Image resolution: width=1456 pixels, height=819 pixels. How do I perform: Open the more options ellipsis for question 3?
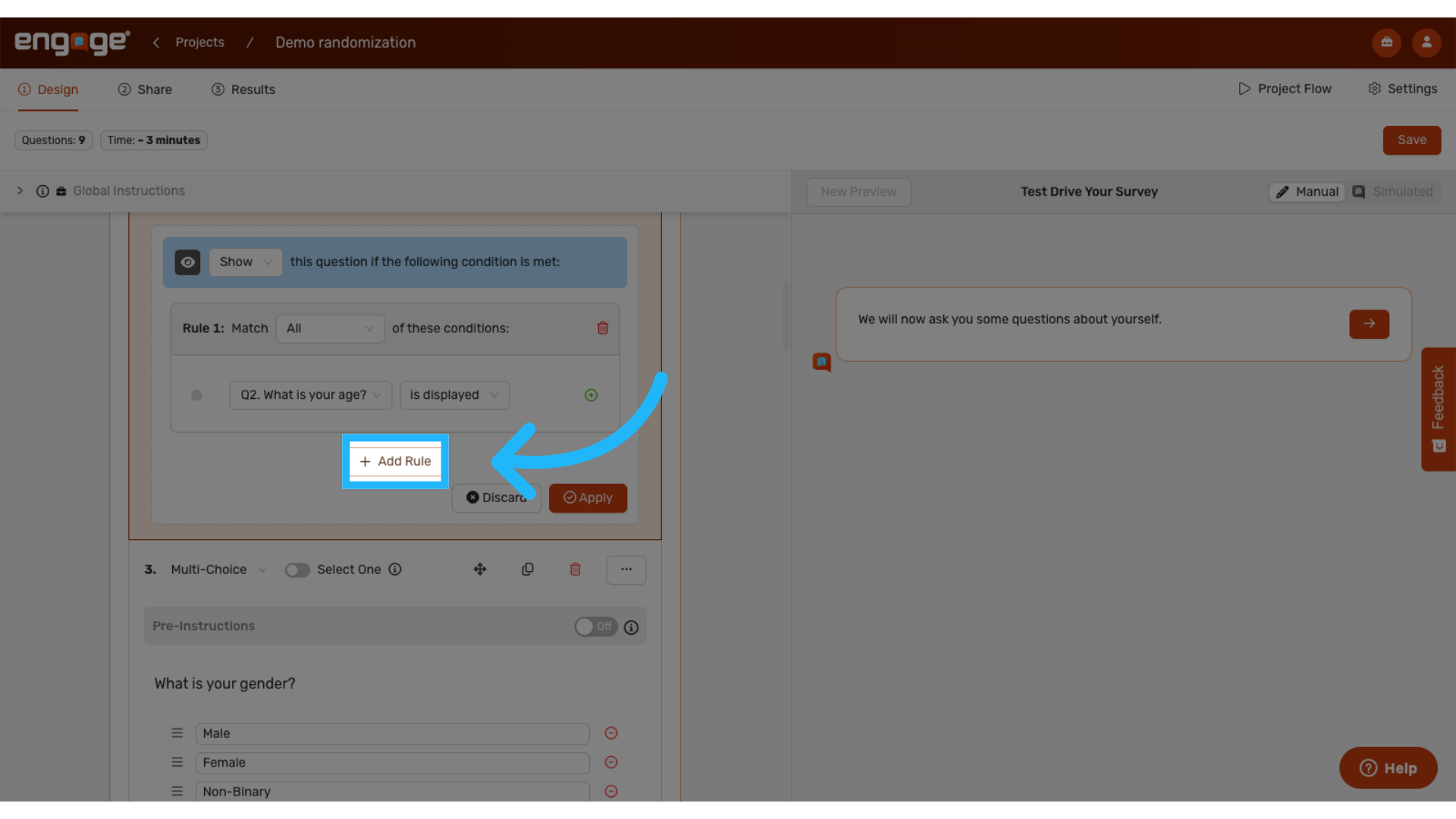(x=626, y=570)
